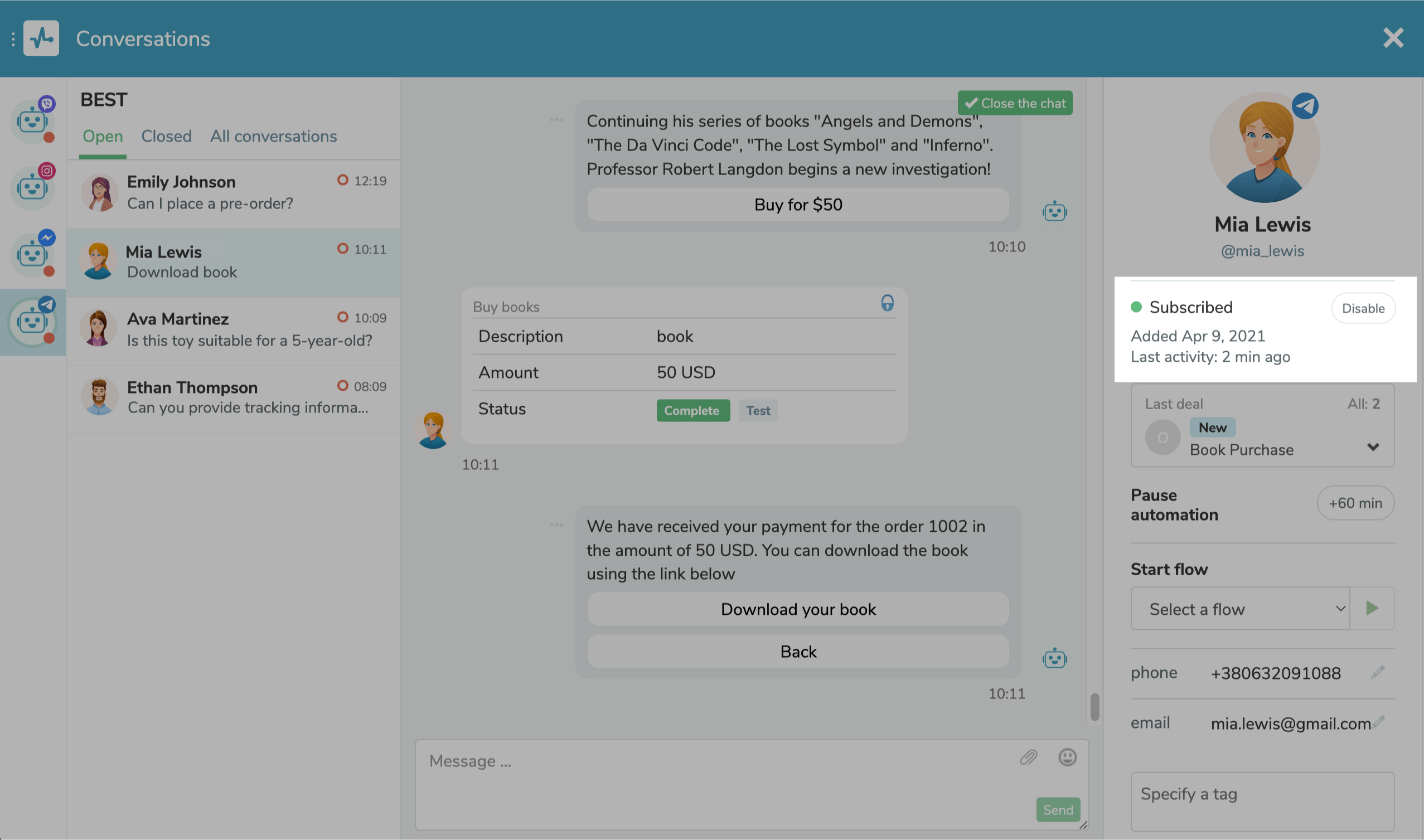Image resolution: width=1424 pixels, height=840 pixels.
Task: Open the Viber chatbot in sidebar
Action: point(32,120)
